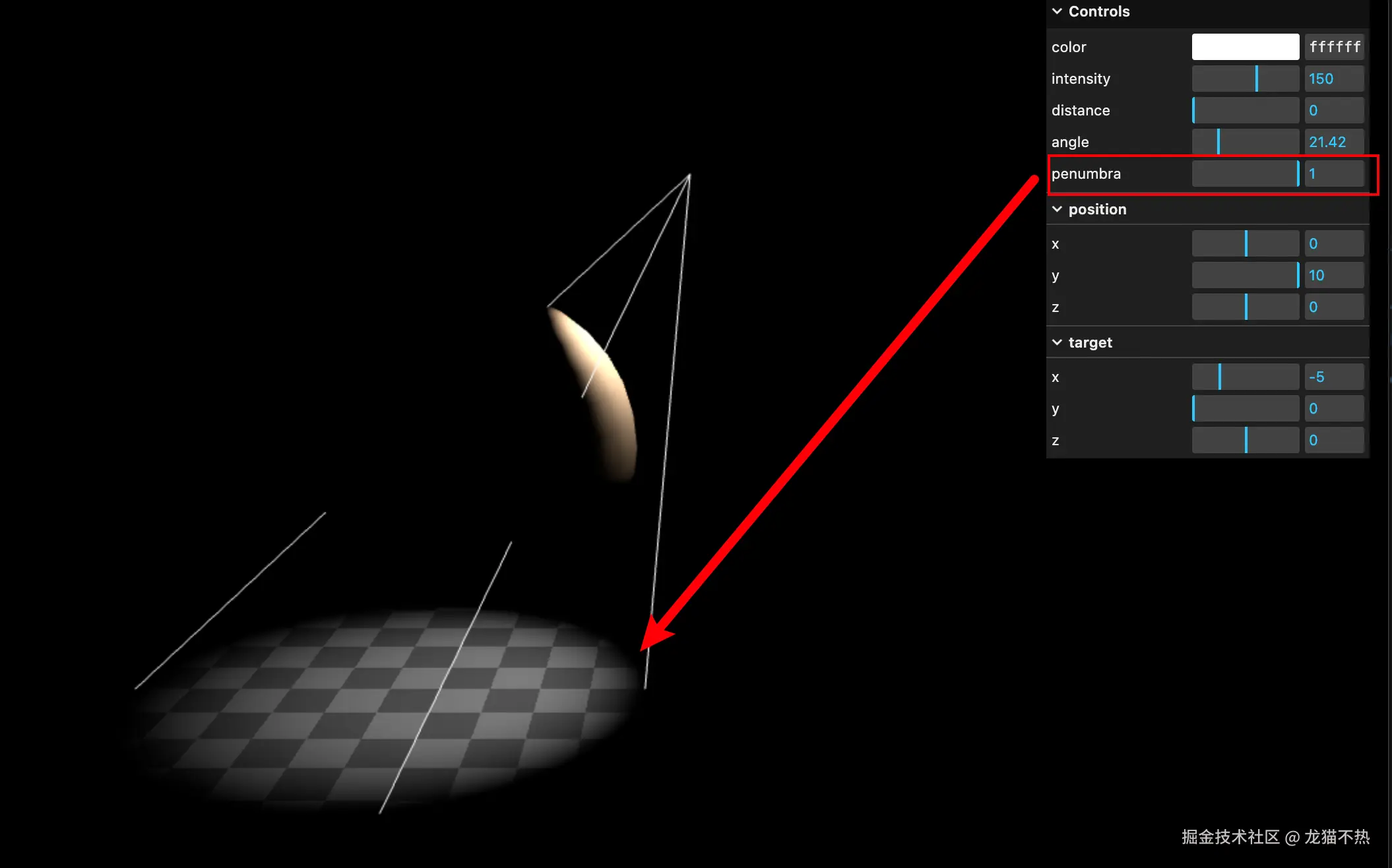Click the angle slider track
Image resolution: width=1392 pixels, height=868 pixels.
(1245, 142)
